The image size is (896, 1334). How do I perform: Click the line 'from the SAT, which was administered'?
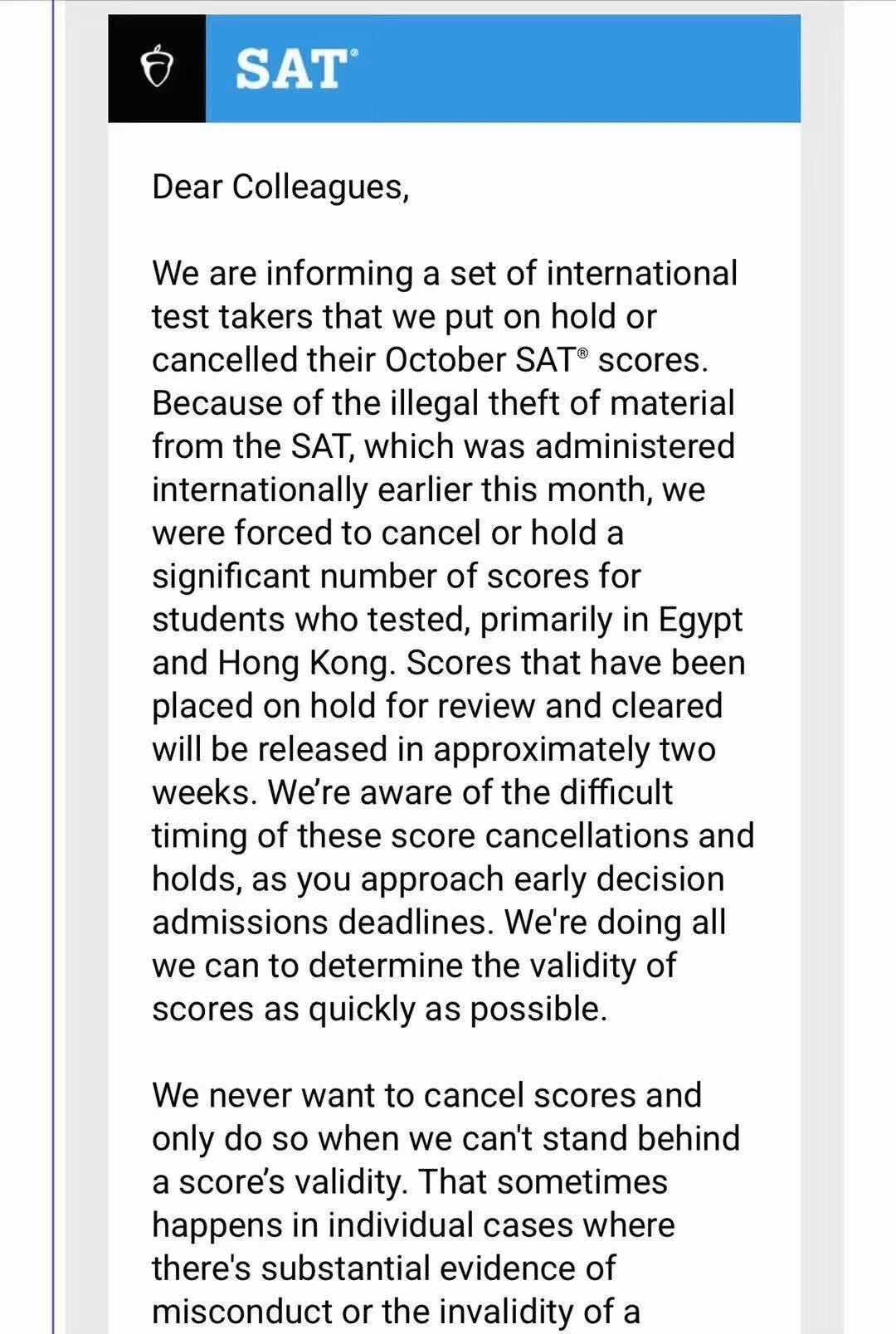click(x=443, y=447)
